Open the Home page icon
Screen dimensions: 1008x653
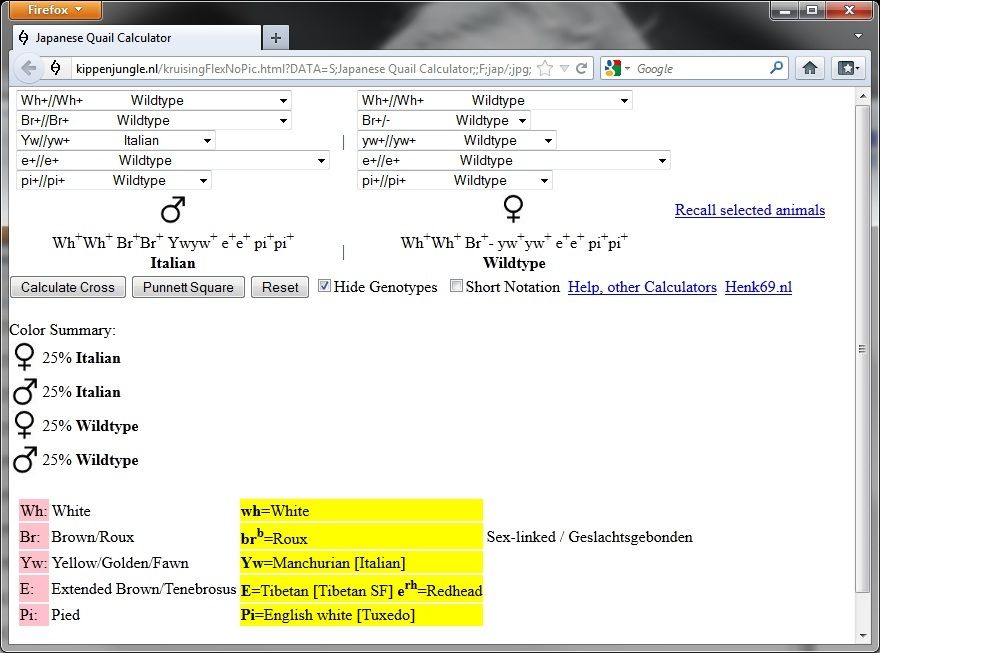pos(810,68)
